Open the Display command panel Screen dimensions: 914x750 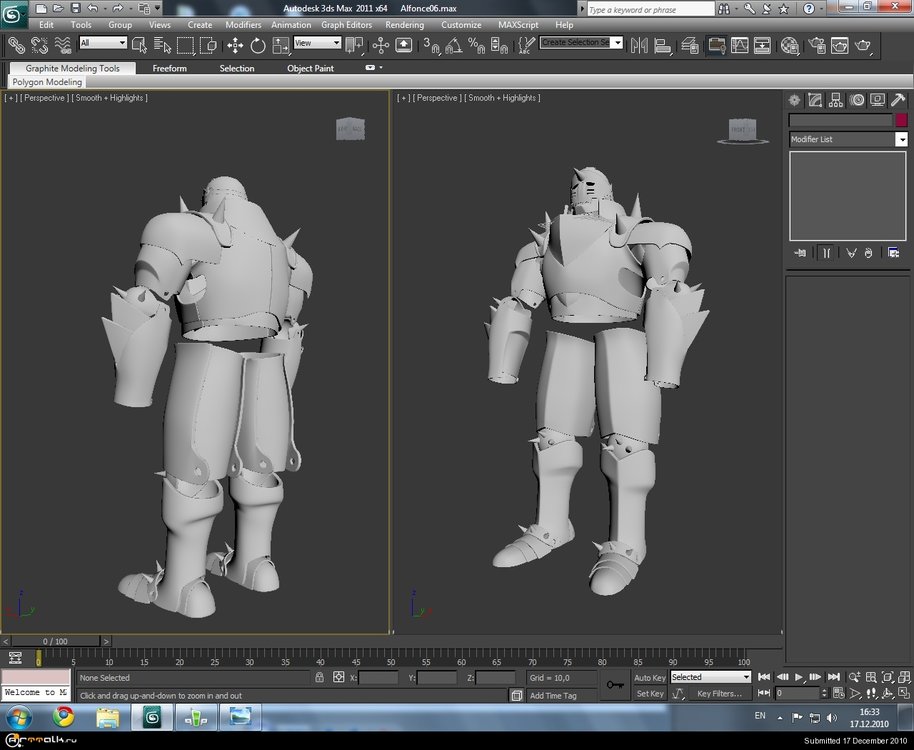877,100
